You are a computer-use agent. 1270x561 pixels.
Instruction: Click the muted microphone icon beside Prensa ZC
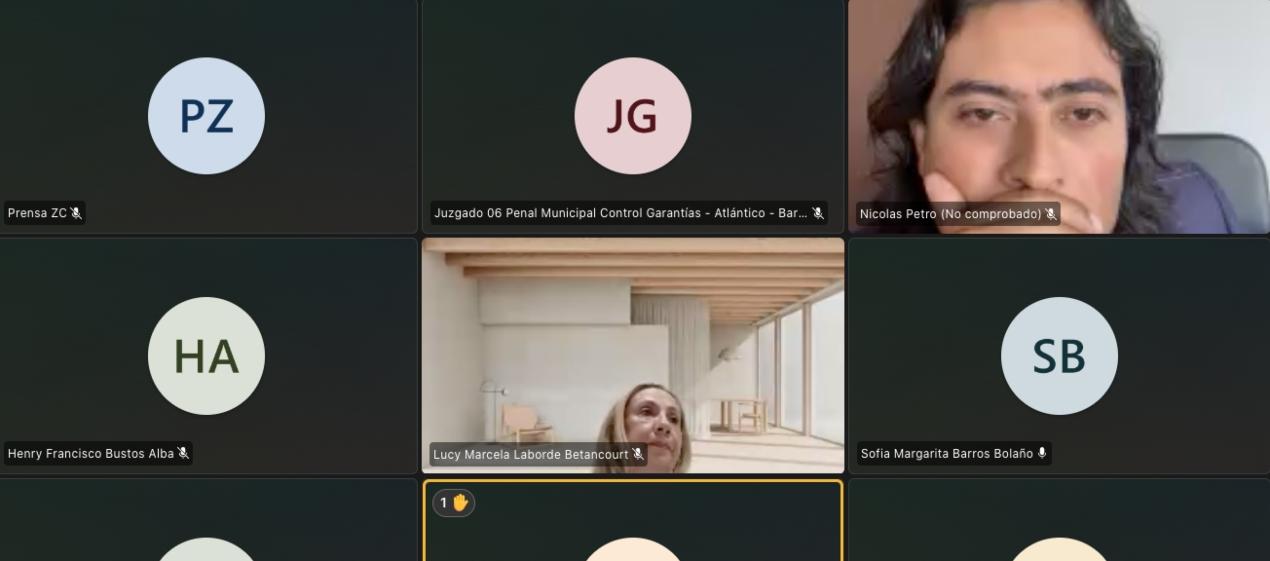click(76, 213)
